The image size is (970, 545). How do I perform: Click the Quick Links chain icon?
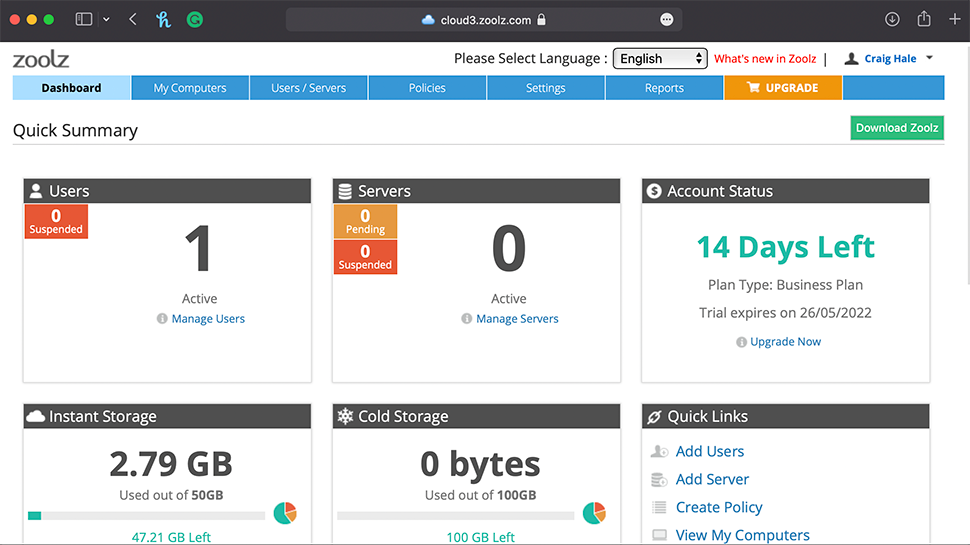pos(654,417)
